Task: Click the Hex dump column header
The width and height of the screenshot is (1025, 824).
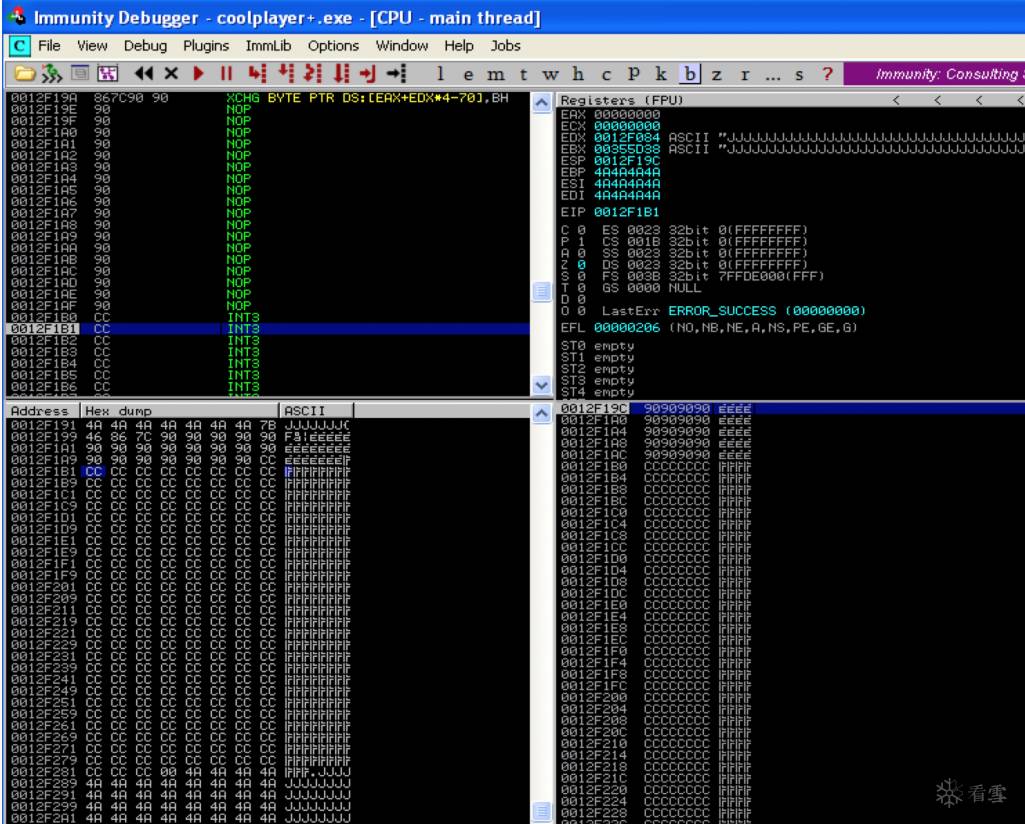Action: coord(180,410)
